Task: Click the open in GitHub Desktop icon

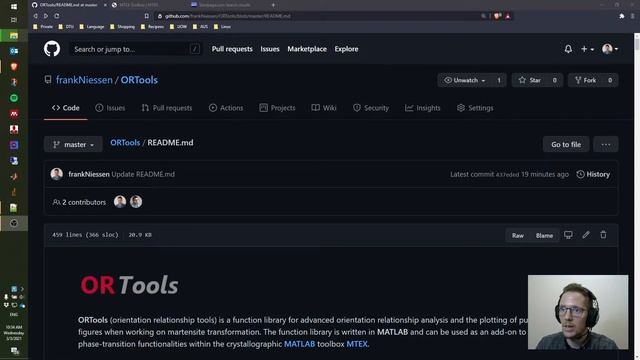Action: pyautogui.click(x=568, y=235)
